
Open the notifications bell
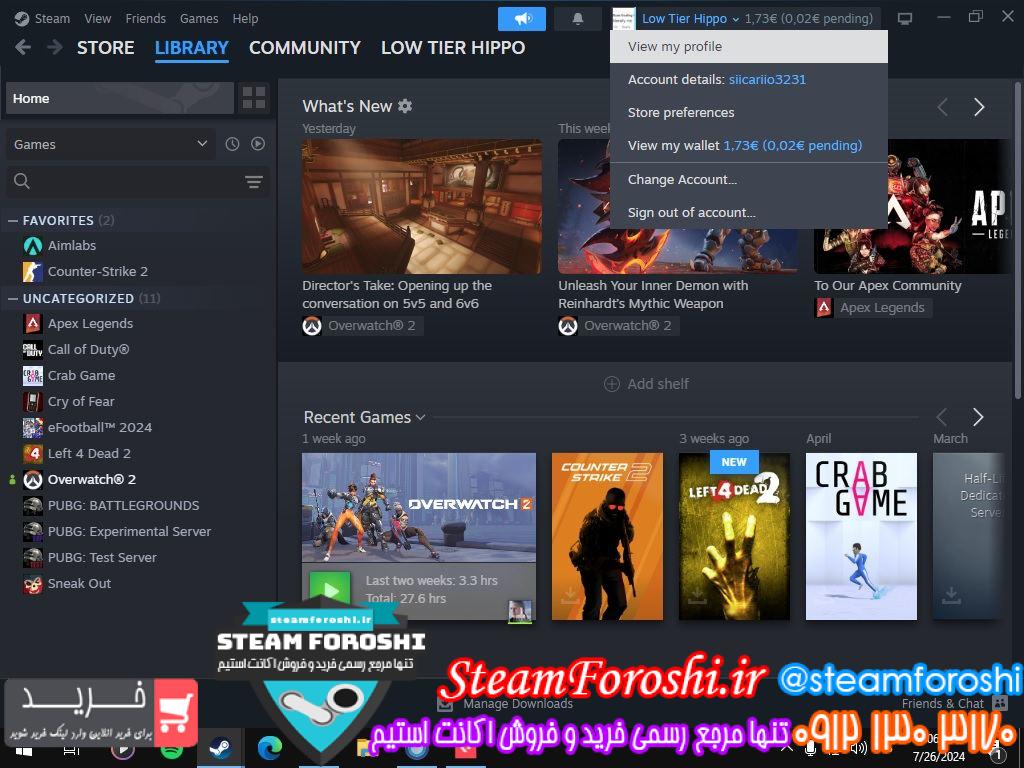click(x=578, y=19)
